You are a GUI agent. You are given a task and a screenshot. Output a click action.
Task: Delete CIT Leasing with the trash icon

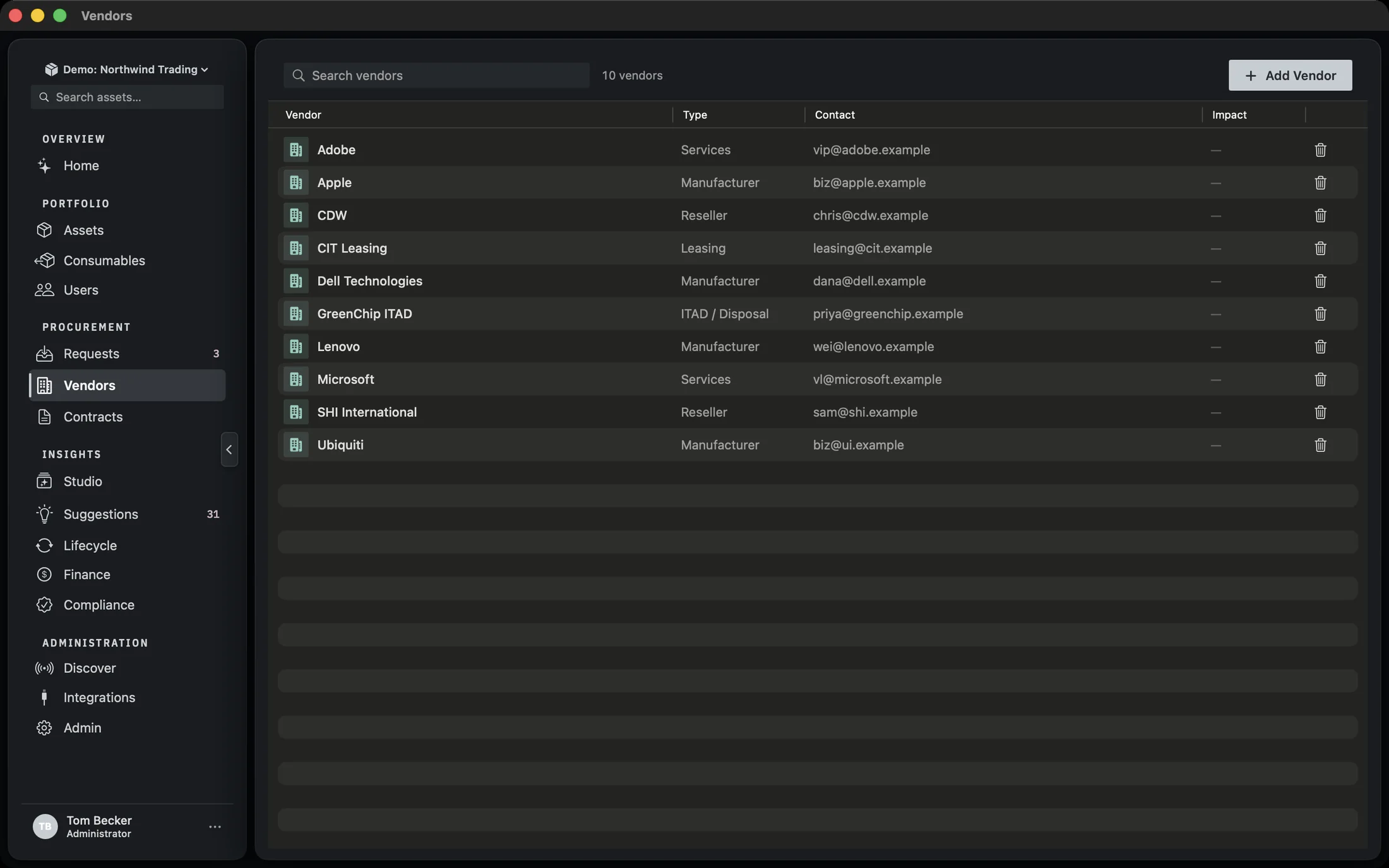coord(1320,249)
